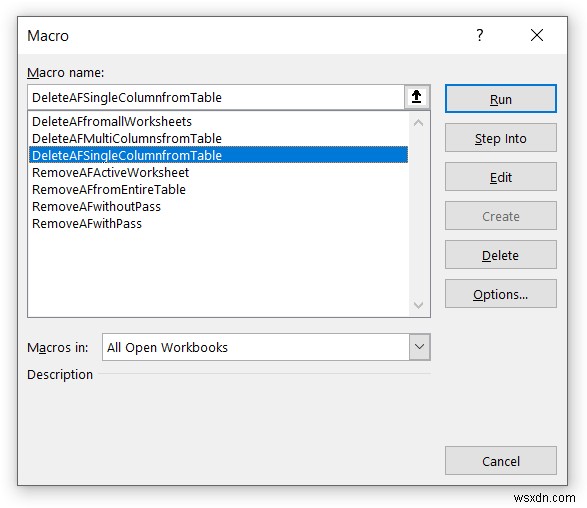Click the collapse dialog arrow icon

(417, 97)
